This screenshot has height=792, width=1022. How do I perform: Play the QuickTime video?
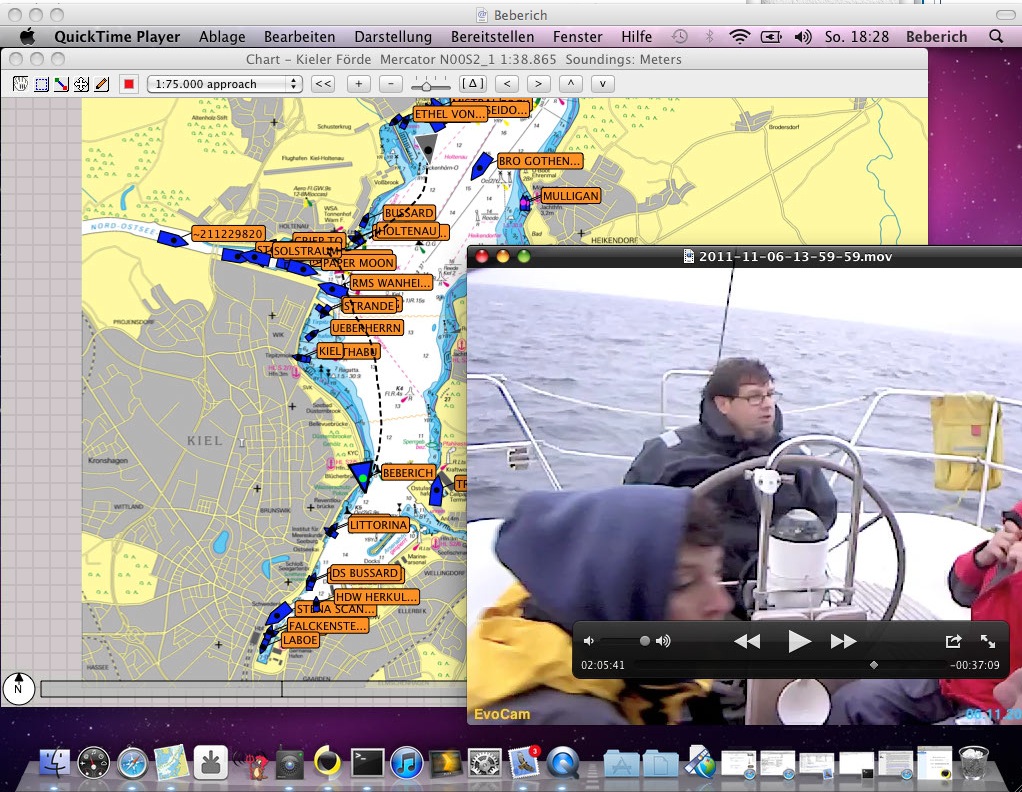[798, 641]
